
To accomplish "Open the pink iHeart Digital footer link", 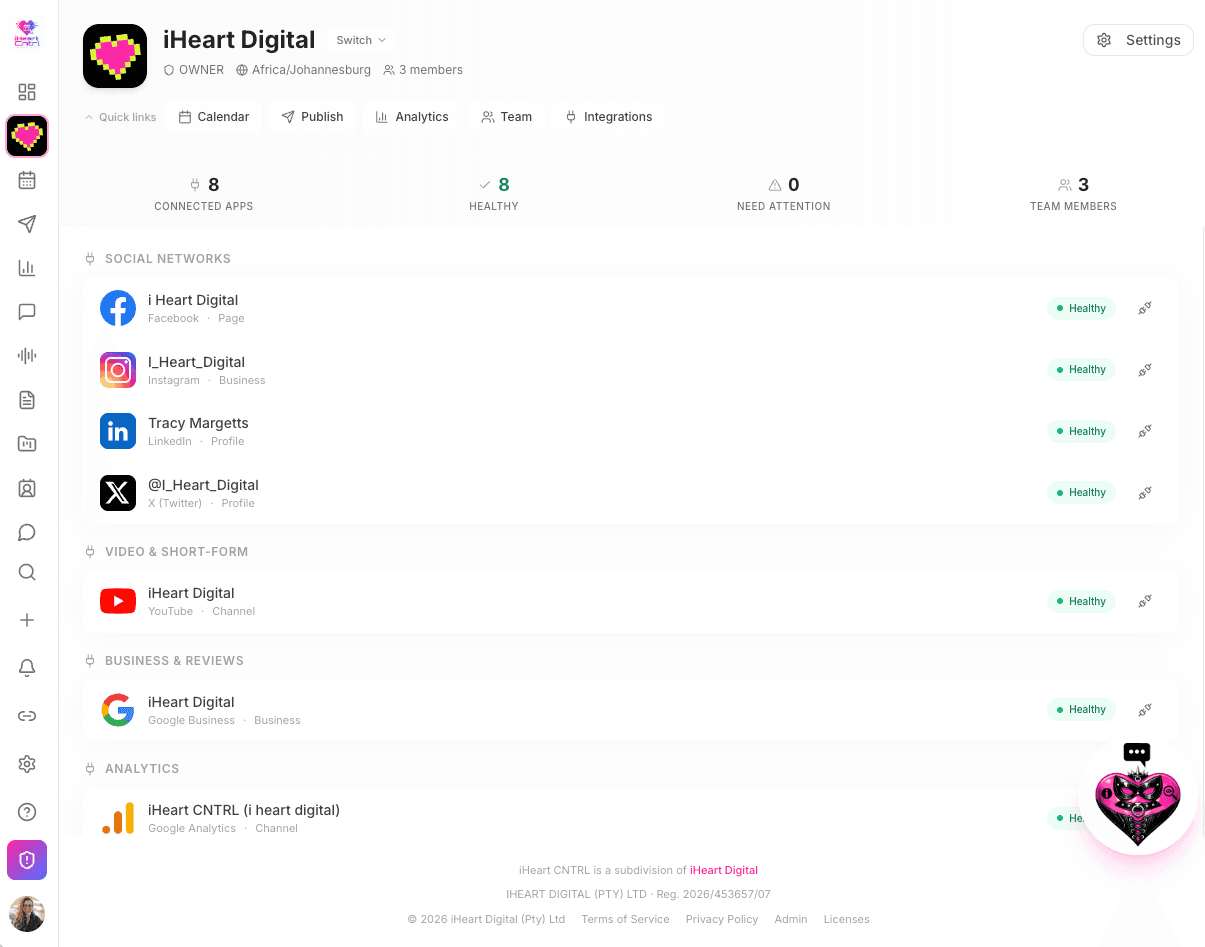I will point(724,870).
